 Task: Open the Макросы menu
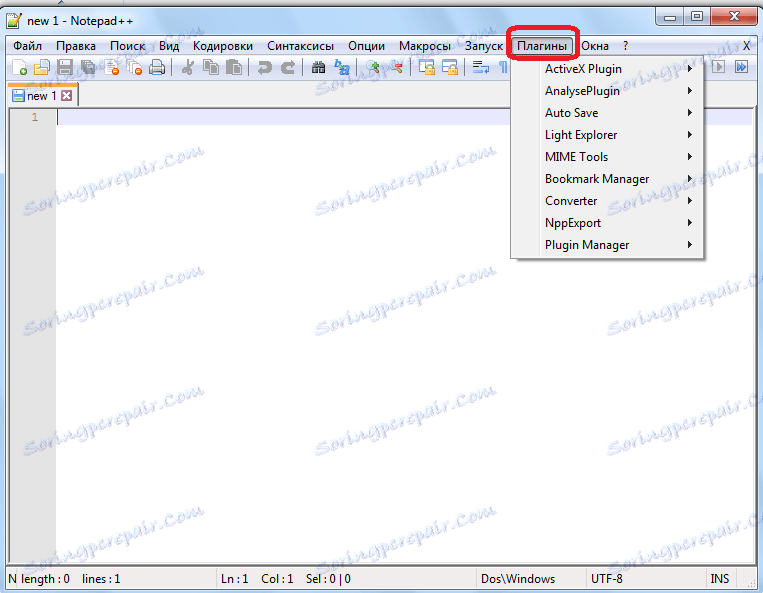[x=425, y=46]
